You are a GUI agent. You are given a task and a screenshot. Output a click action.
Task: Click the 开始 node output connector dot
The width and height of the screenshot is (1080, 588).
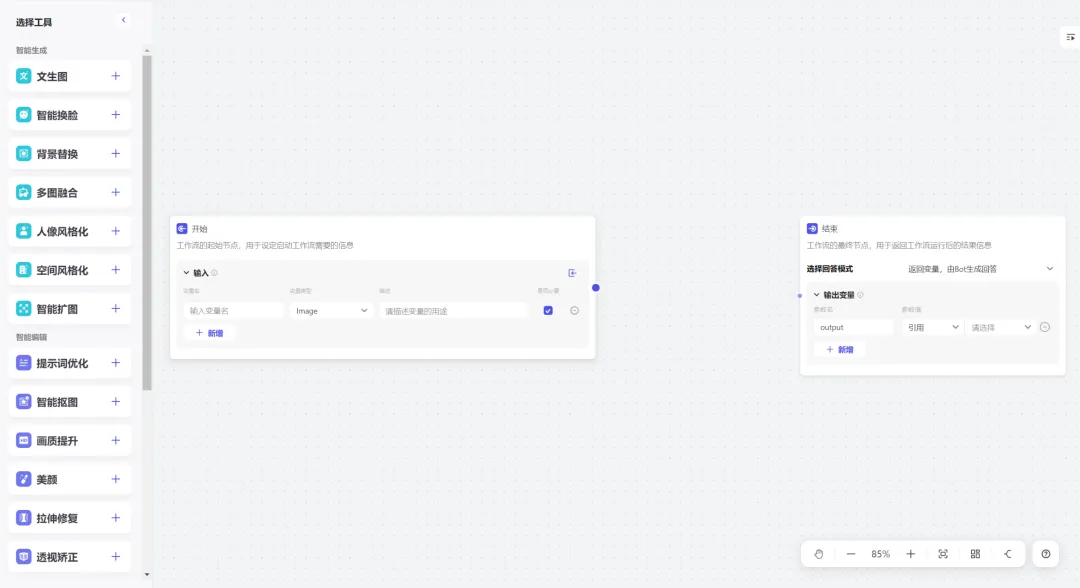click(x=596, y=288)
